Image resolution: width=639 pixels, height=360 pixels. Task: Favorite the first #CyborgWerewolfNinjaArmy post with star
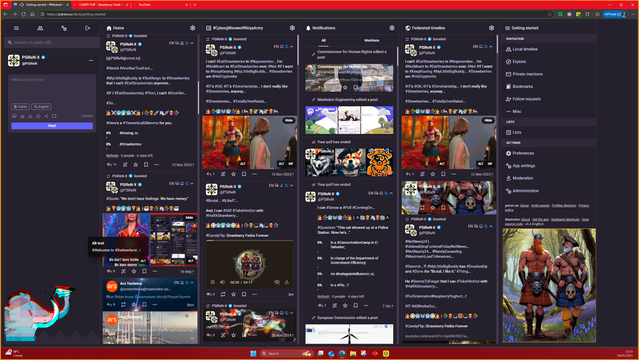tap(234, 174)
